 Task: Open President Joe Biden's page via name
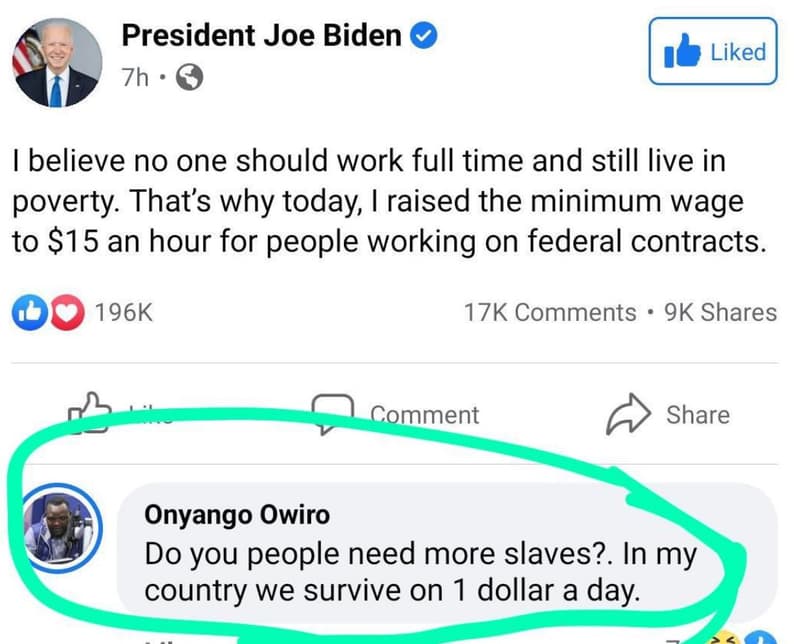click(x=260, y=35)
